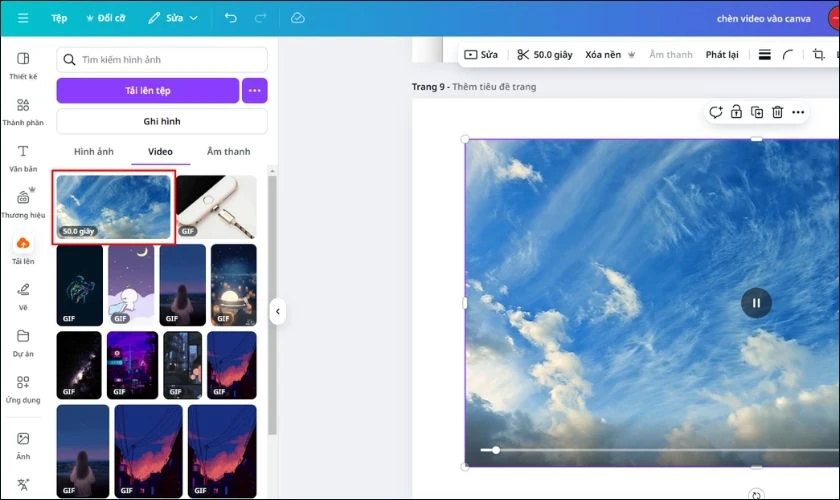This screenshot has height=500, width=840.
Task: Open the Thành phần elements panel
Action: tap(23, 112)
